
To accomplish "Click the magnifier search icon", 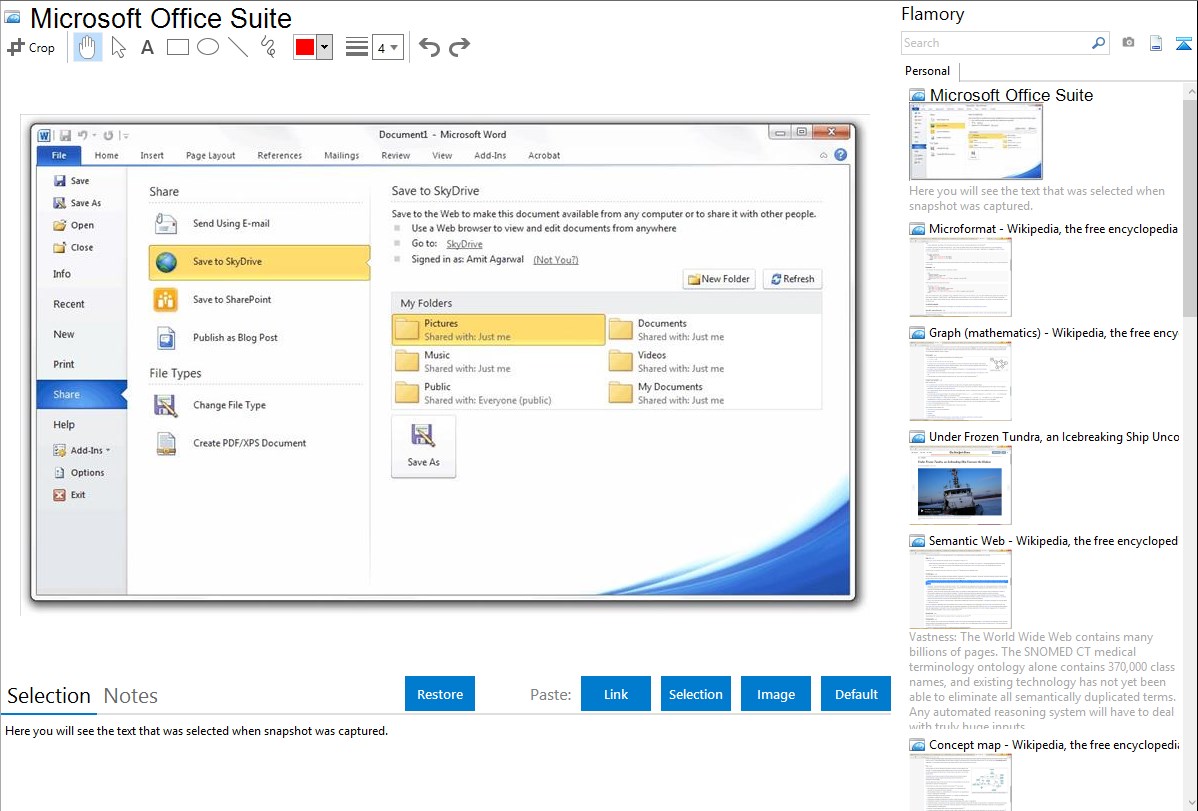I will (x=1099, y=43).
